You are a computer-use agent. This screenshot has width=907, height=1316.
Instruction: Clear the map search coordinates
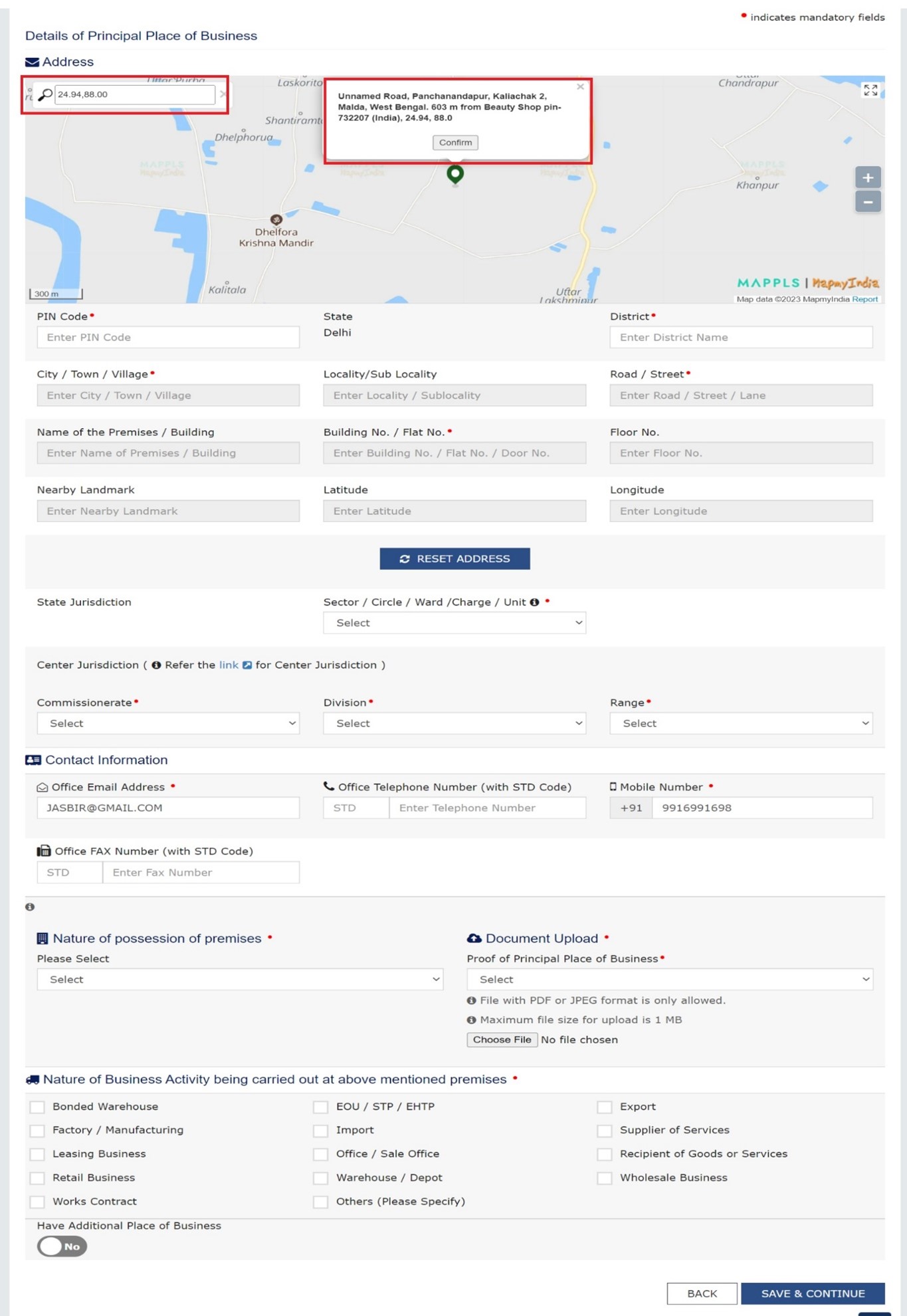(223, 94)
